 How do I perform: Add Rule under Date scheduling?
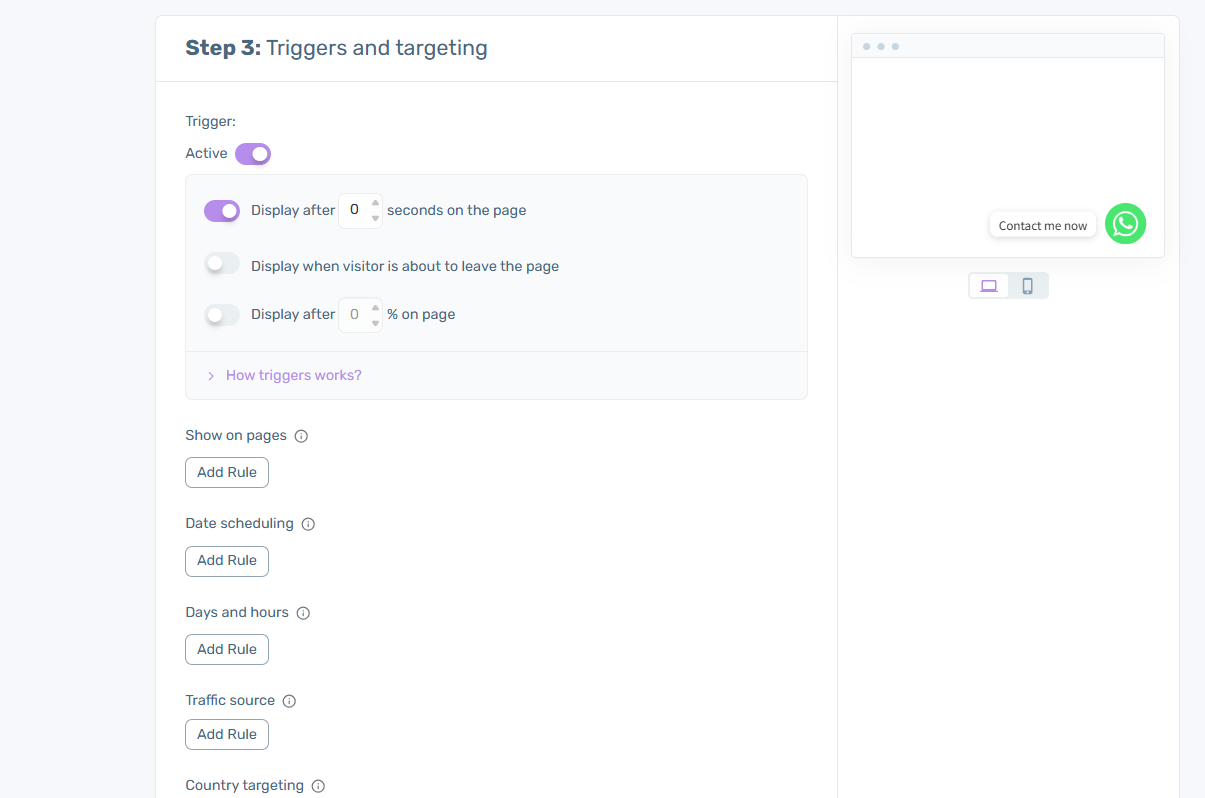tap(227, 561)
